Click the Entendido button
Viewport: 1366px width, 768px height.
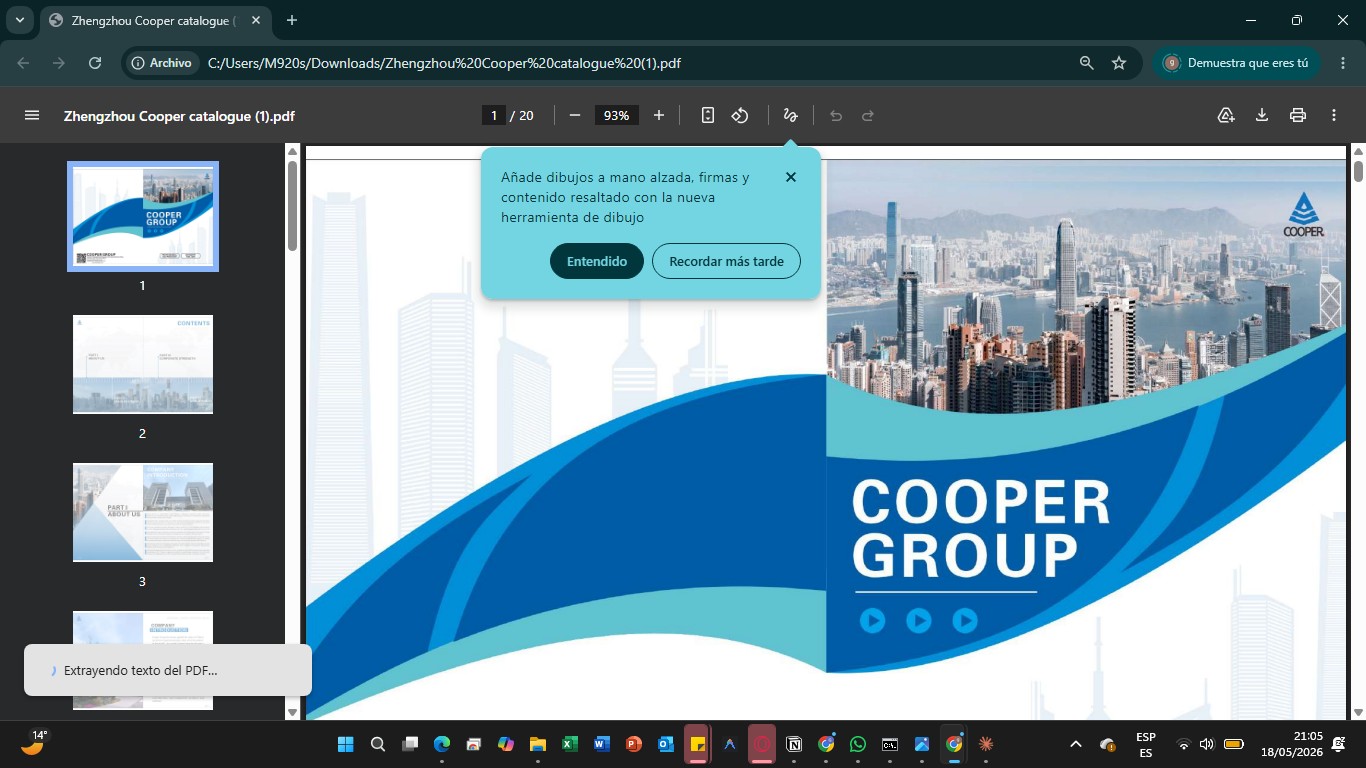pos(597,261)
